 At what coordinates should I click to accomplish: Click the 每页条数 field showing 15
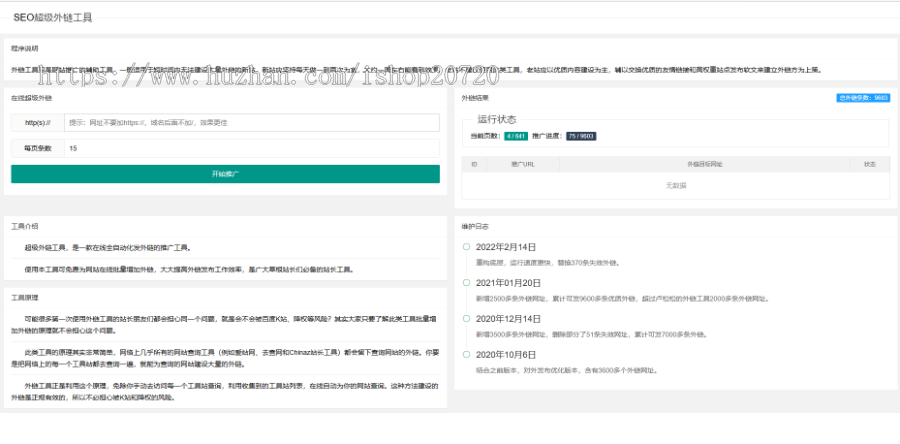tap(251, 148)
